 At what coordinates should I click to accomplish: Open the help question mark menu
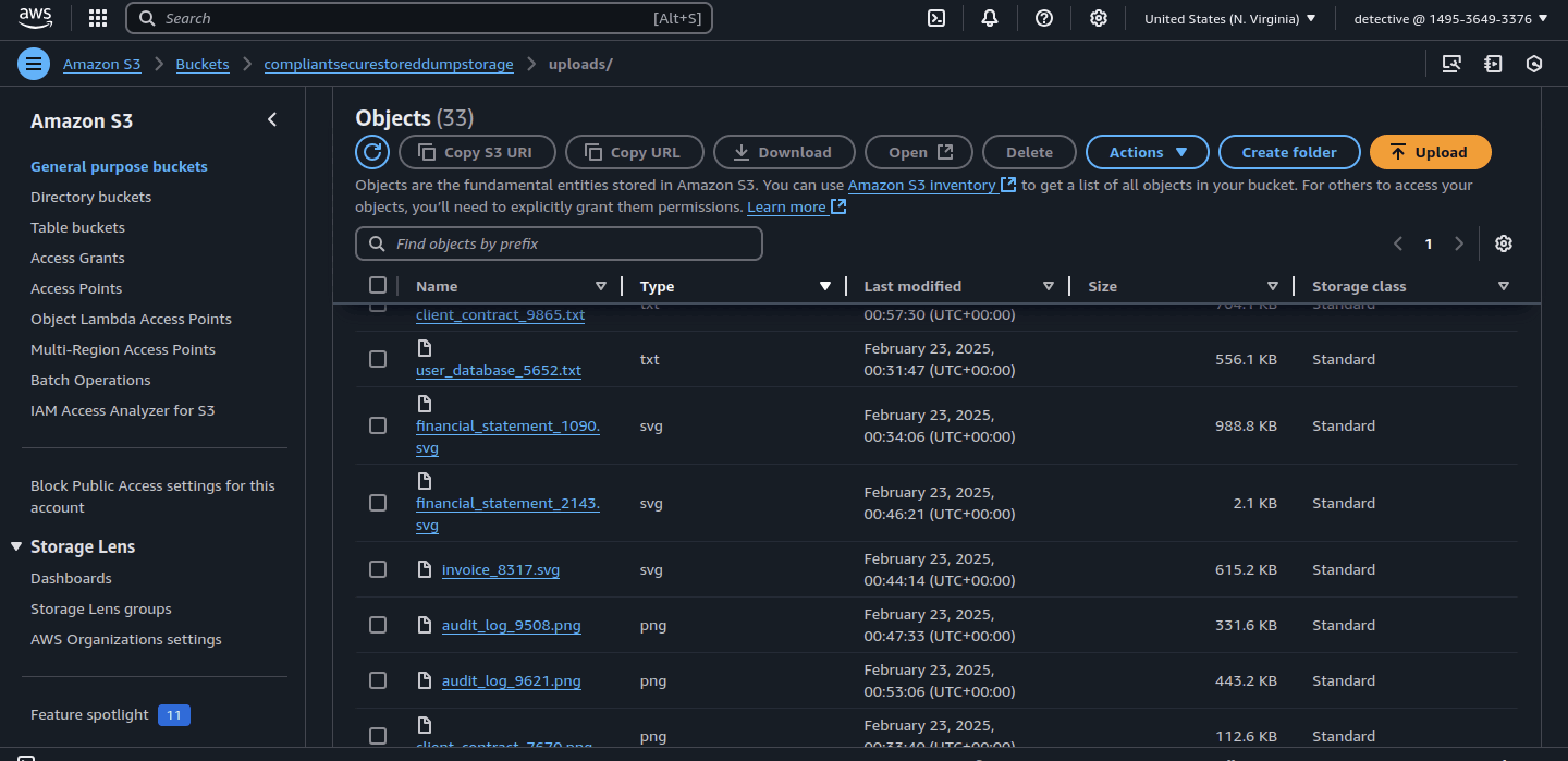pyautogui.click(x=1044, y=19)
